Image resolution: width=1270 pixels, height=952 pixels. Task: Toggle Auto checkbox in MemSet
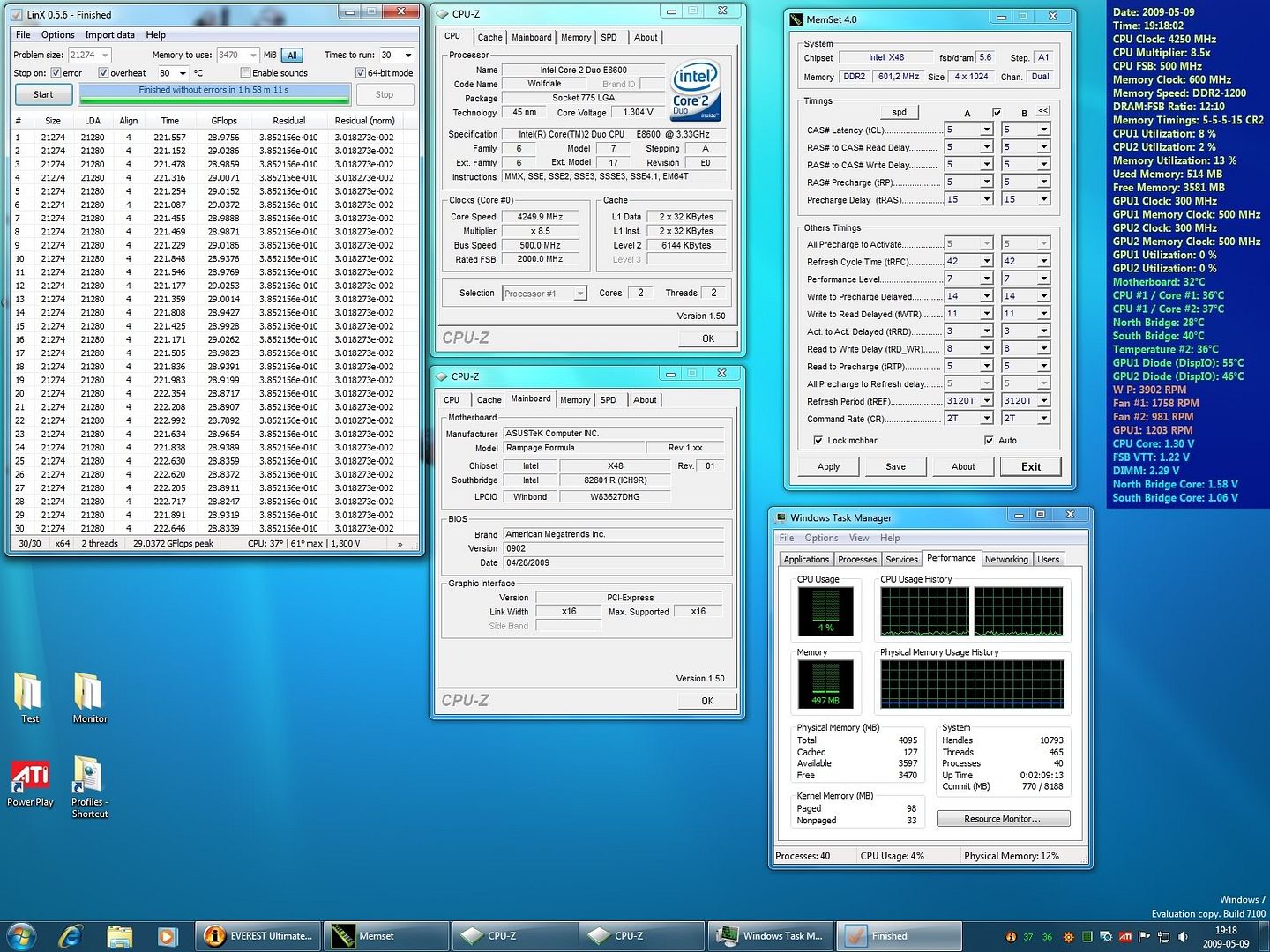coord(989,441)
